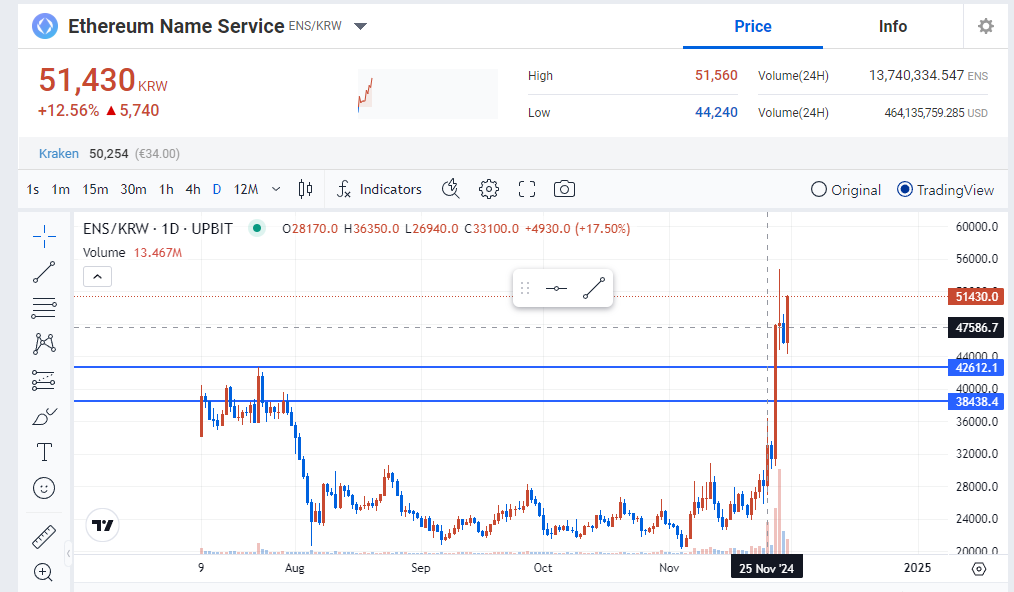1014x592 pixels.
Task: Open the candlestick chart style selector
Action: (305, 189)
